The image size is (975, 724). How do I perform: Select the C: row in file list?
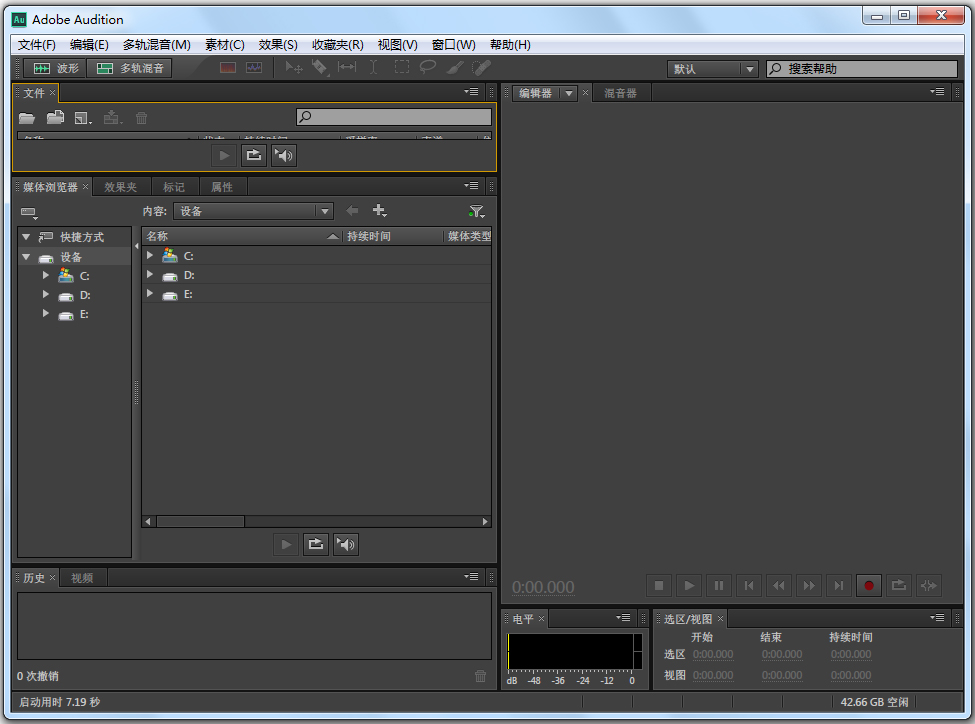317,256
